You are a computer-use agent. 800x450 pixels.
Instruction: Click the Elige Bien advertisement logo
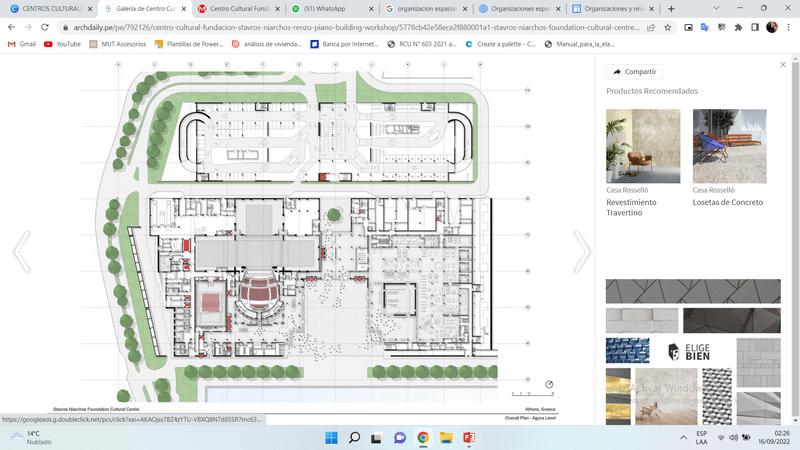(689, 352)
